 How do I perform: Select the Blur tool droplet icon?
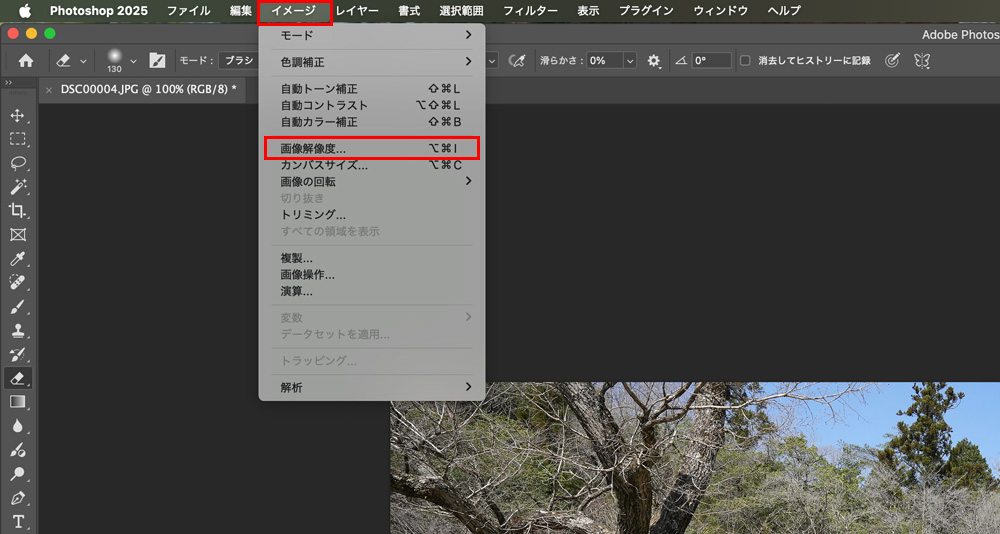coord(18,426)
